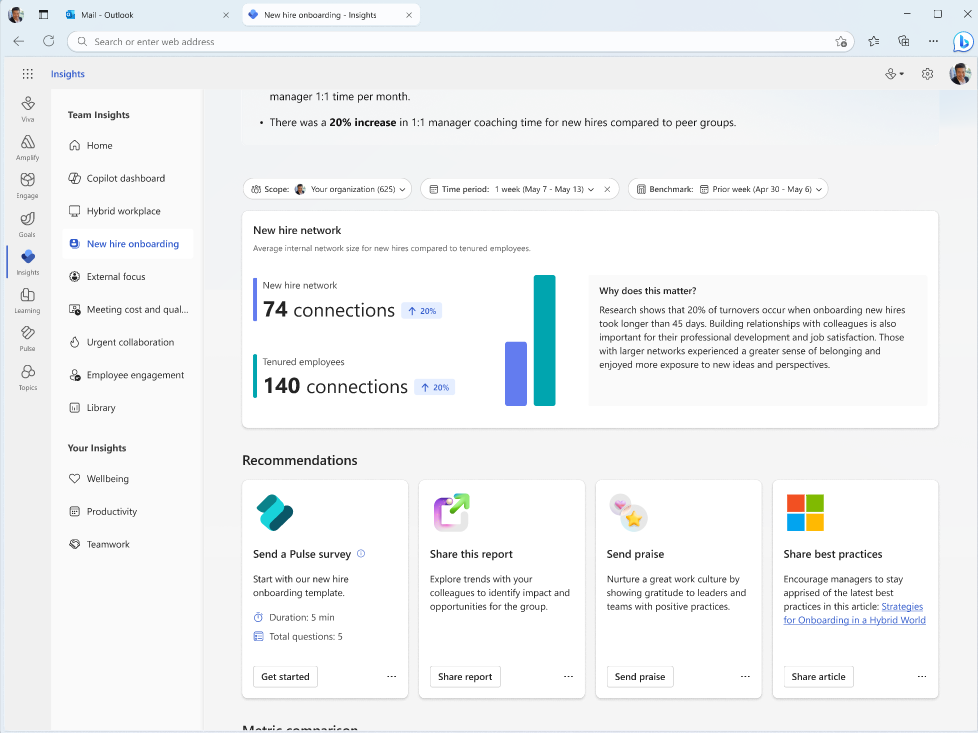Viewport: 978px width, 733px height.
Task: Open more options on Share best practices card
Action: [x=922, y=676]
